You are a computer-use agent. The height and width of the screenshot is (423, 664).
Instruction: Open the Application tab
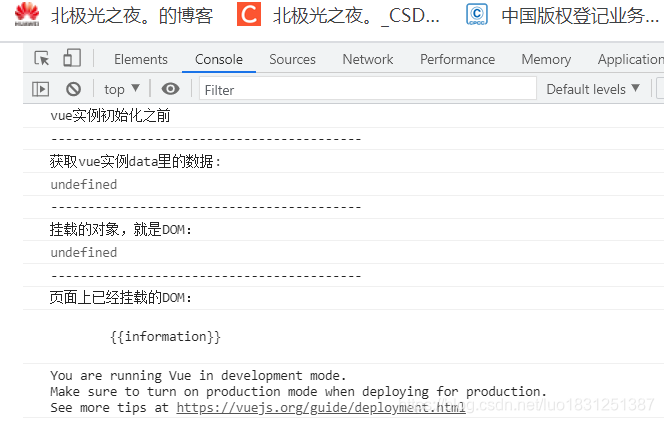click(x=630, y=59)
